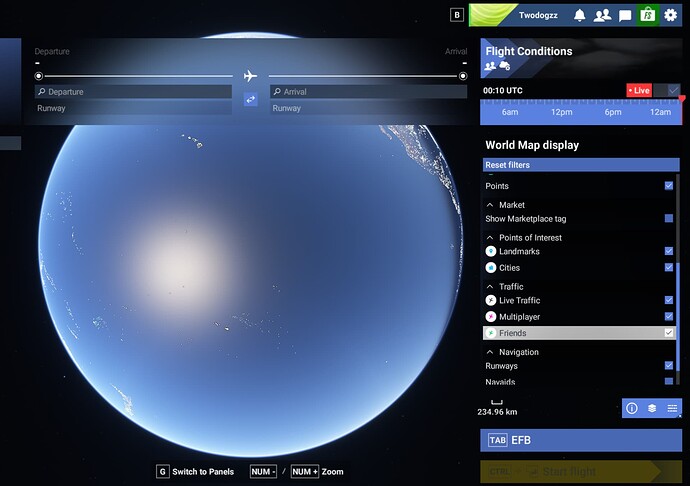Enable Show Marketplace tag checkbox

669,218
